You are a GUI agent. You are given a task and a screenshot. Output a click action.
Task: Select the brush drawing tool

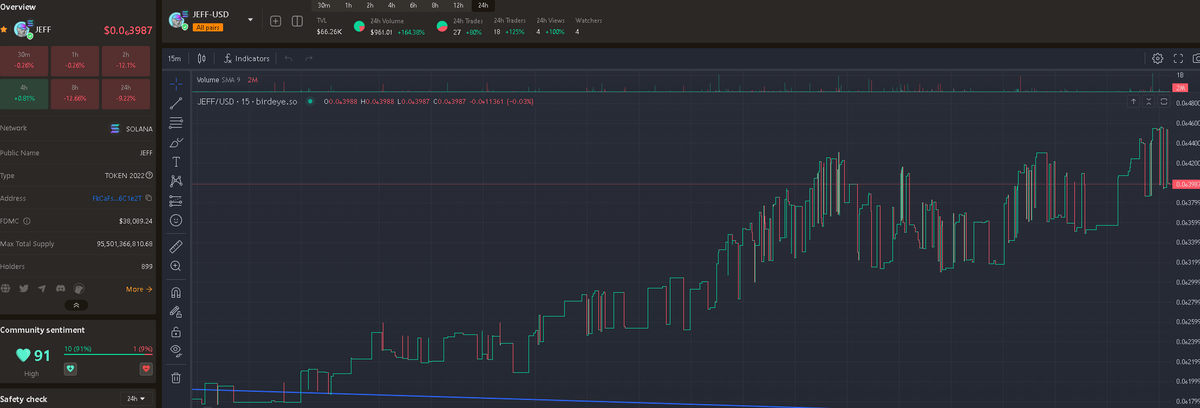[x=176, y=142]
